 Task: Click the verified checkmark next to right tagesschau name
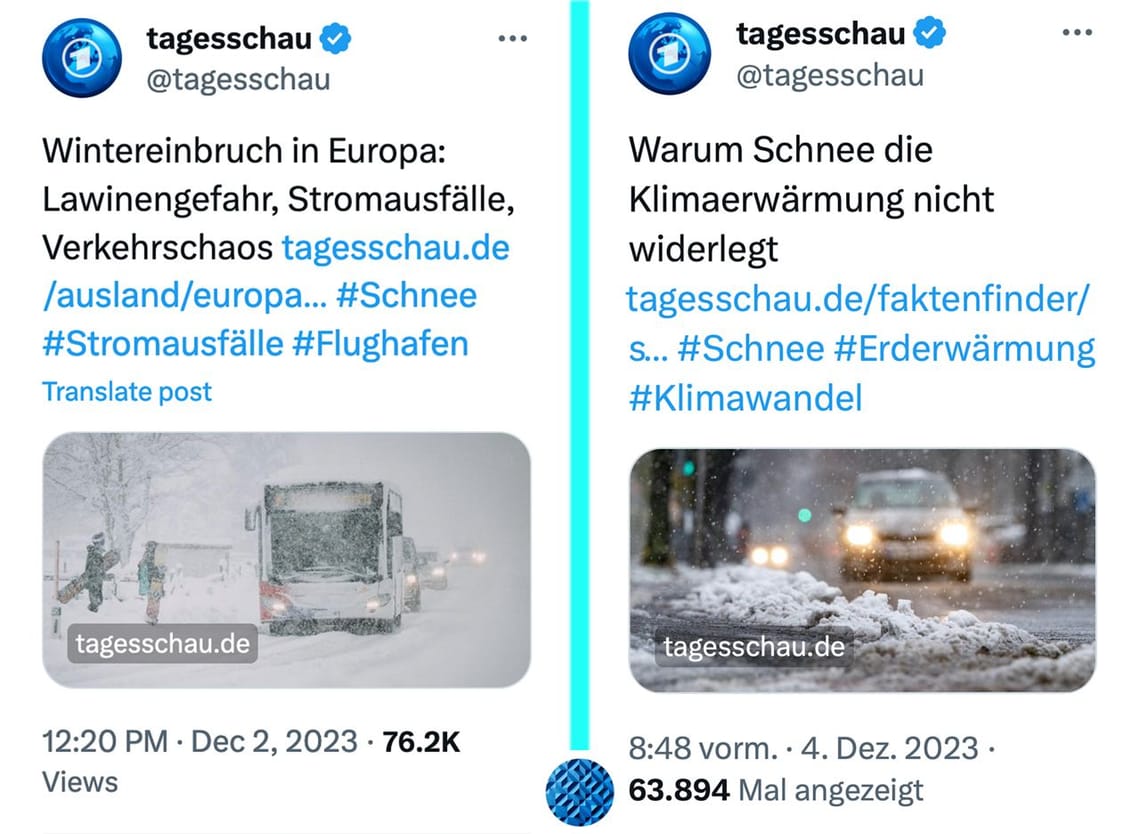point(929,31)
